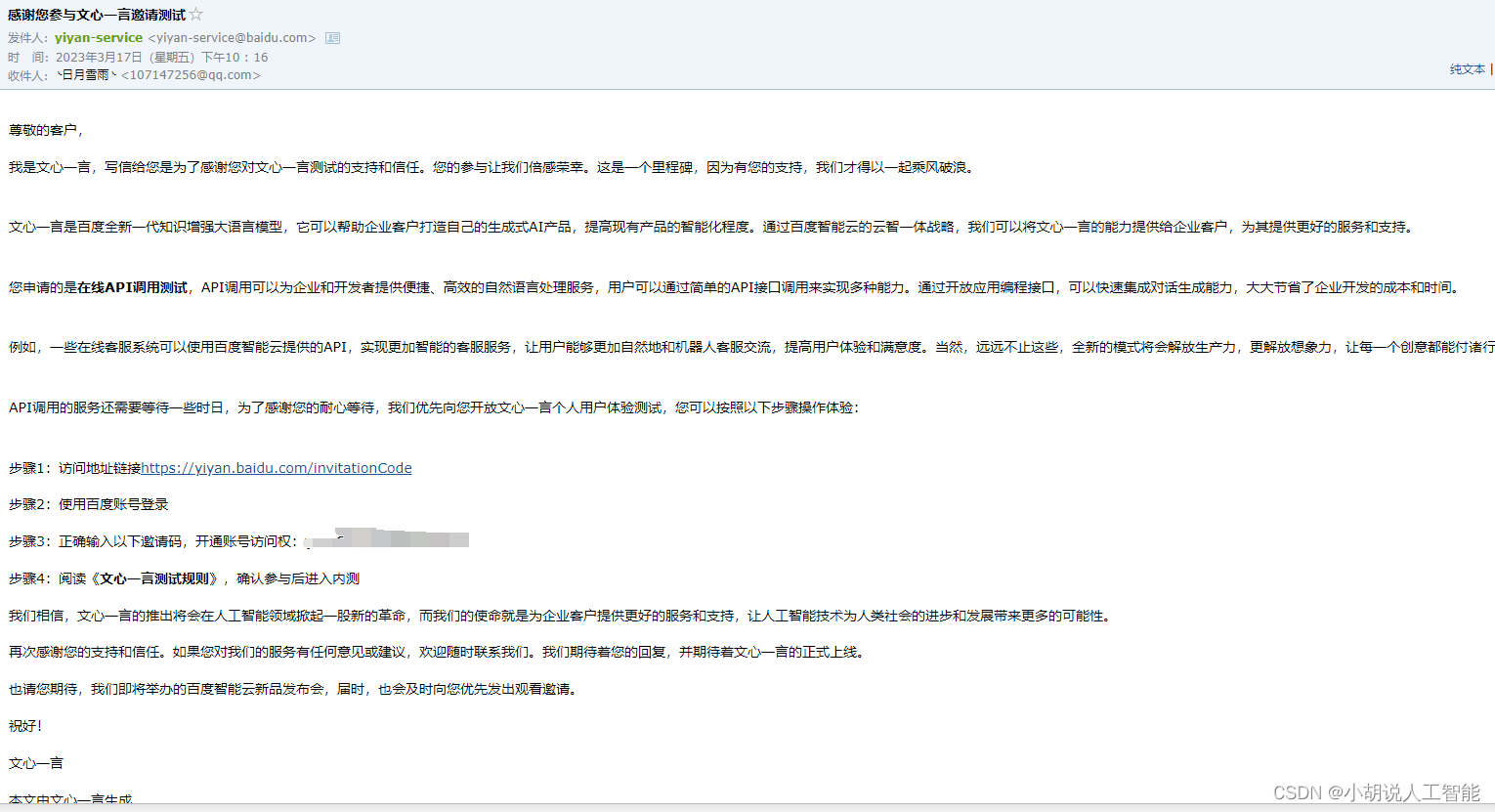Click recipient address 107147256@qq.com
1495x812 pixels.
[191, 75]
